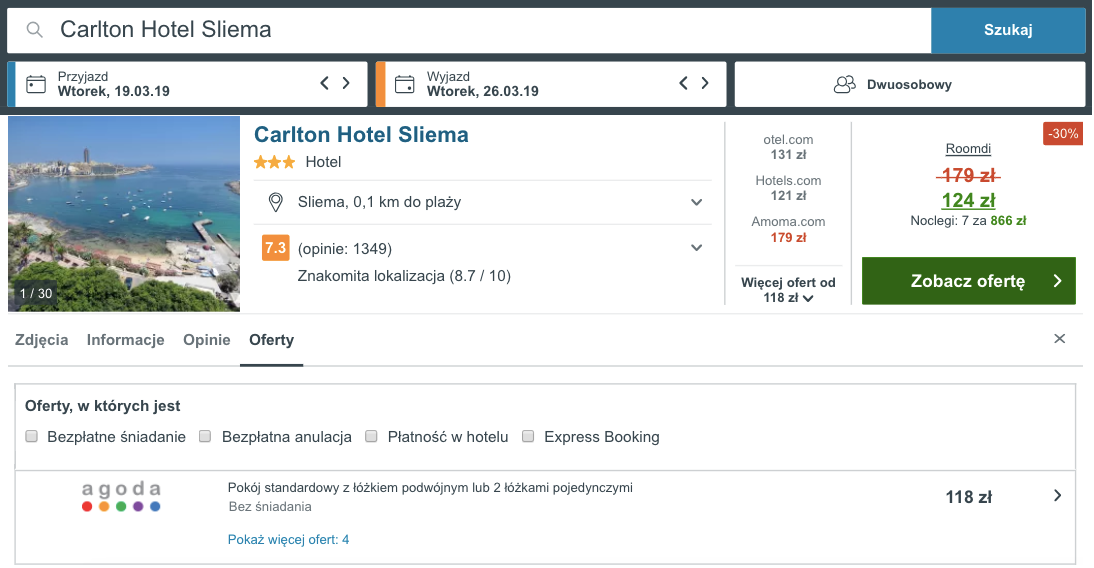Click Pokaż więcej ofert: 4 link
This screenshot has width=1094, height=568.
[x=288, y=539]
